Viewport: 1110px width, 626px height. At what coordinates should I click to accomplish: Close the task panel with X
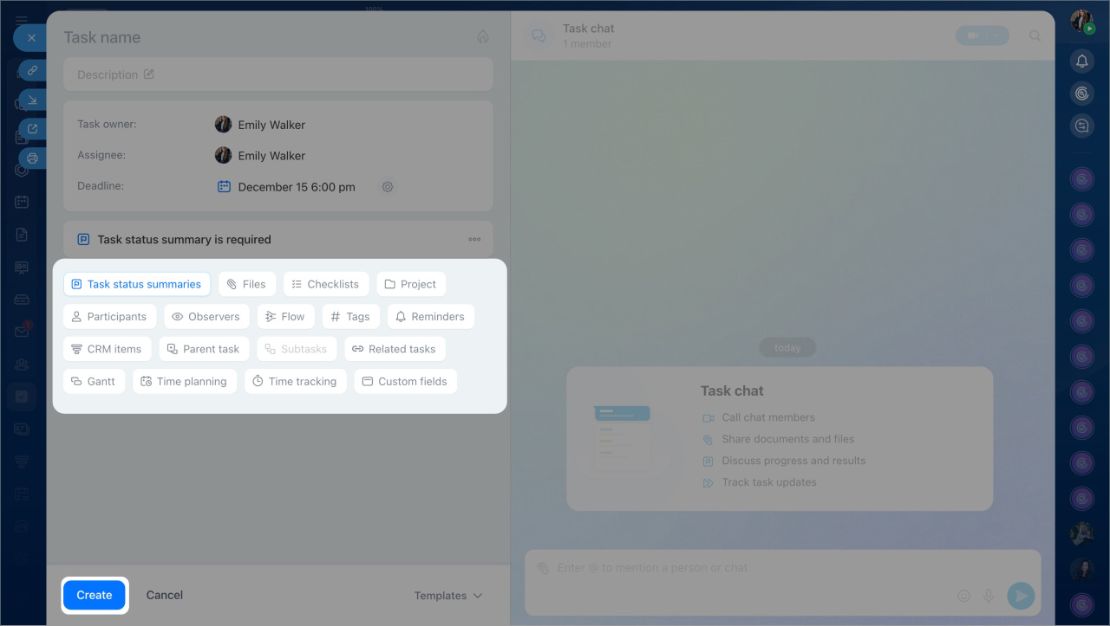31,38
